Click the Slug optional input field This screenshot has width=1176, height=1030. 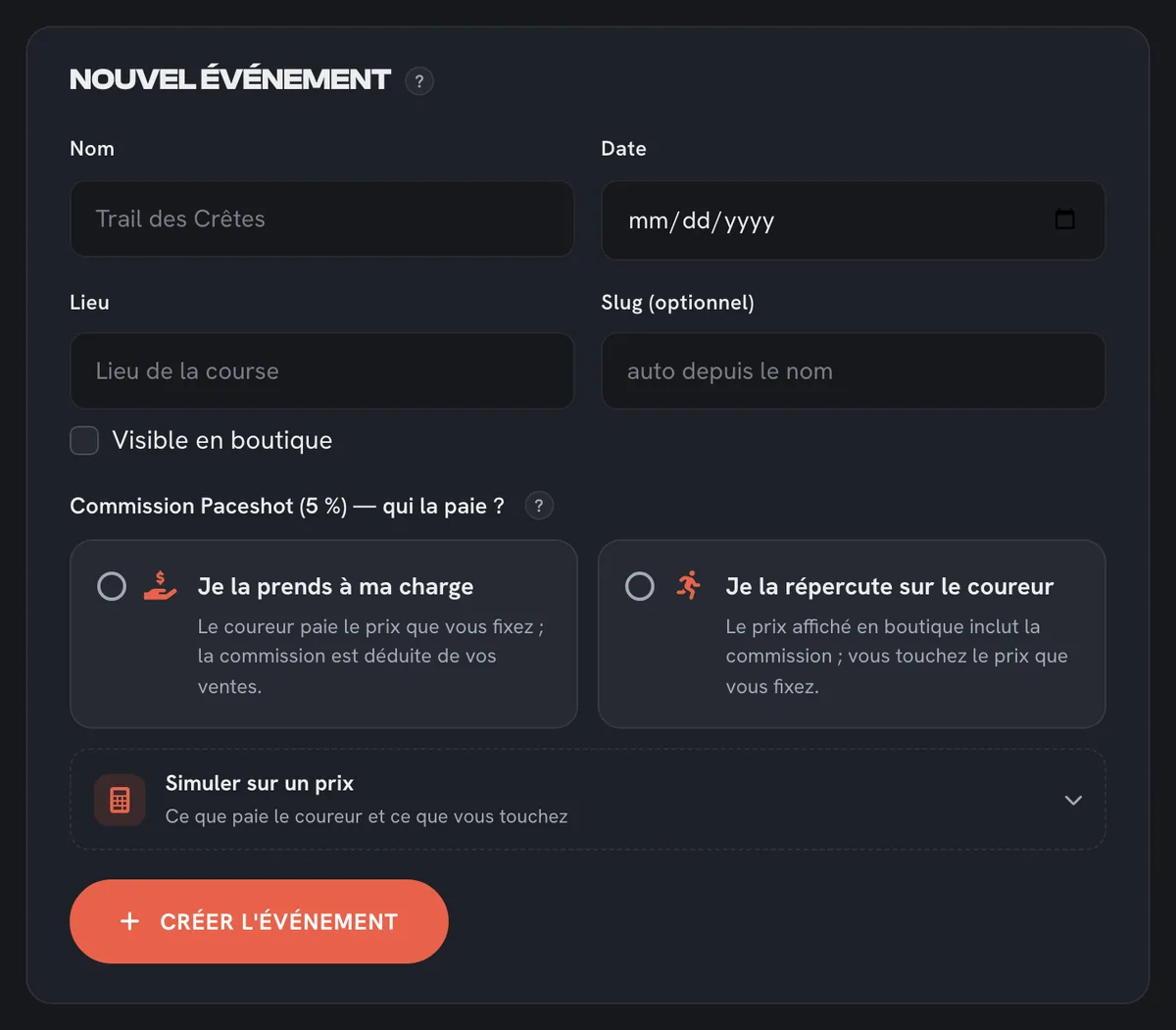(x=854, y=370)
